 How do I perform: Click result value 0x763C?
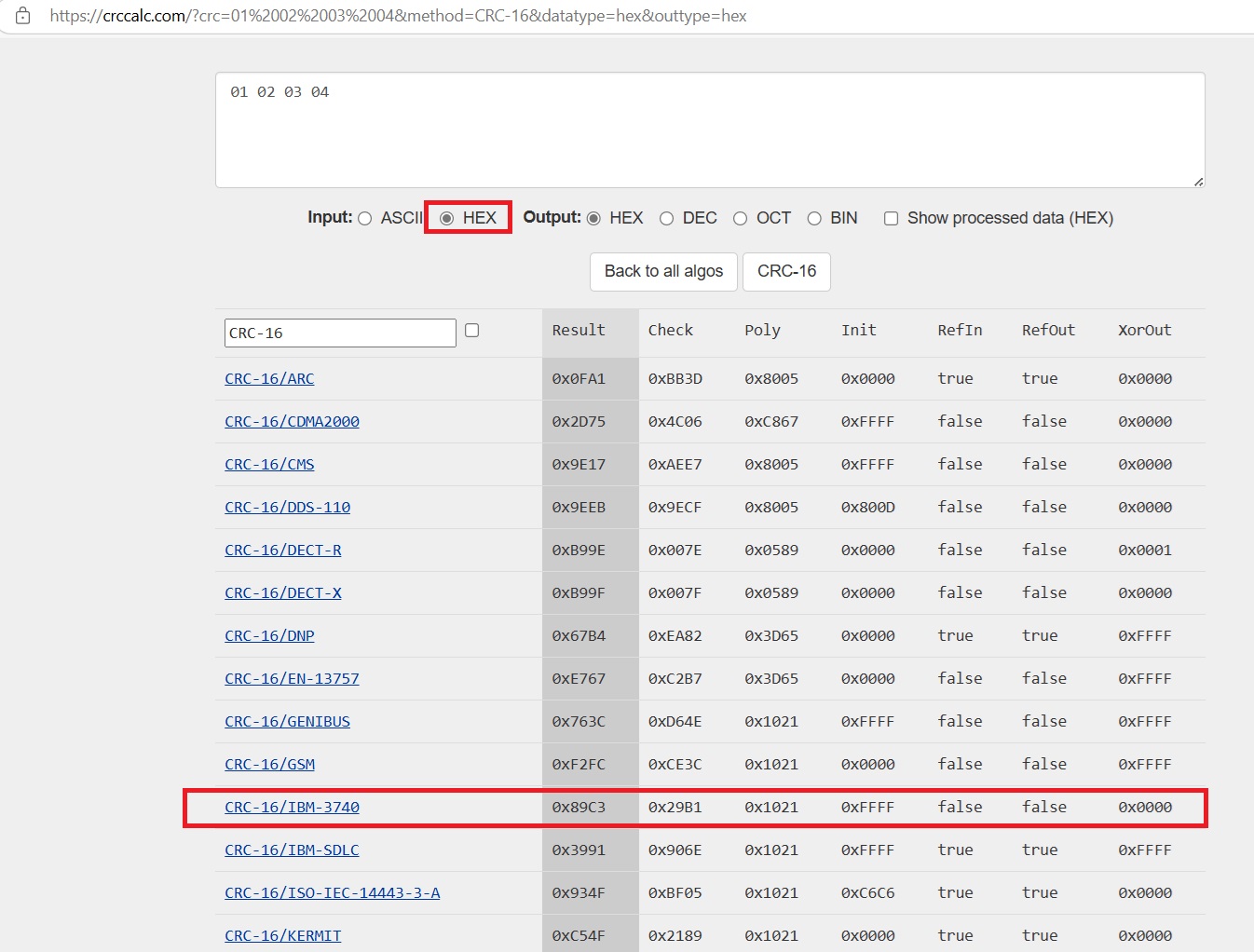click(x=578, y=721)
